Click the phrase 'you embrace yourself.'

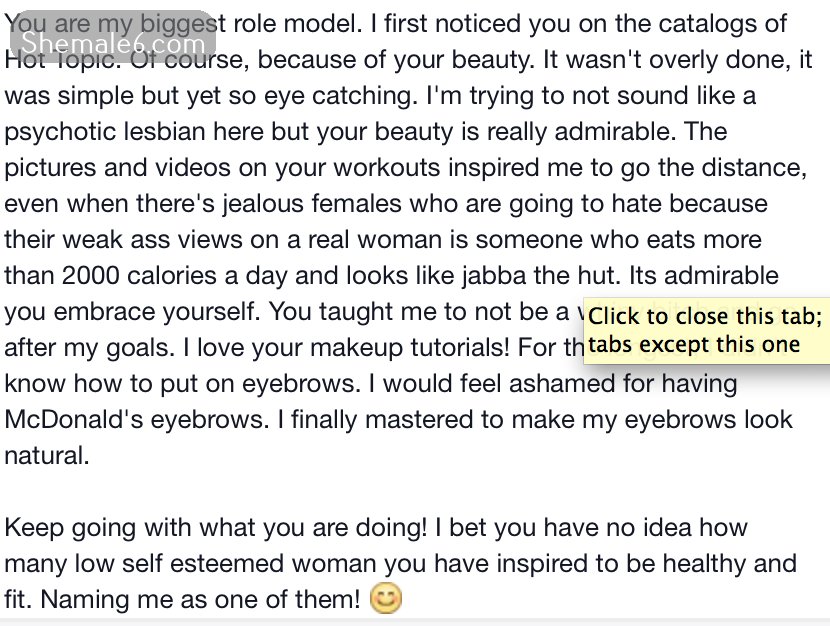pos(132,312)
